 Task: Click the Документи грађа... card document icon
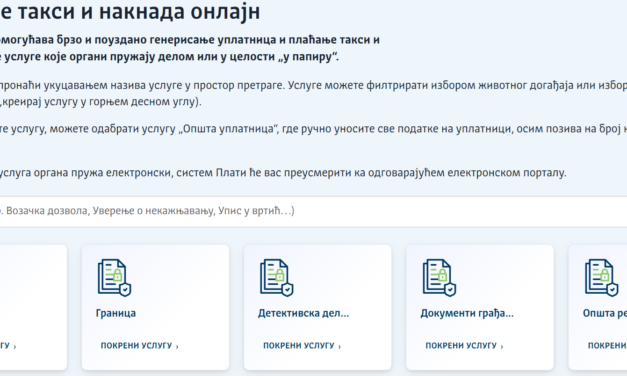click(x=439, y=278)
